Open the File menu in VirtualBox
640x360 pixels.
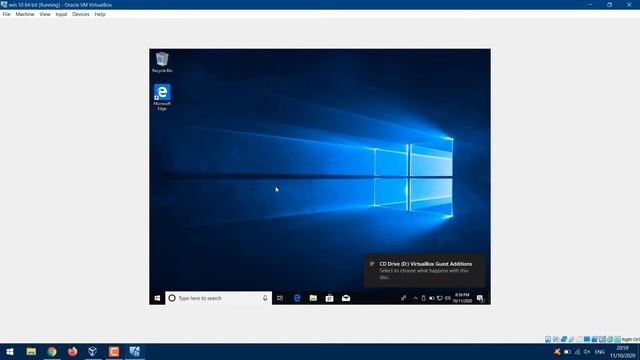point(6,14)
